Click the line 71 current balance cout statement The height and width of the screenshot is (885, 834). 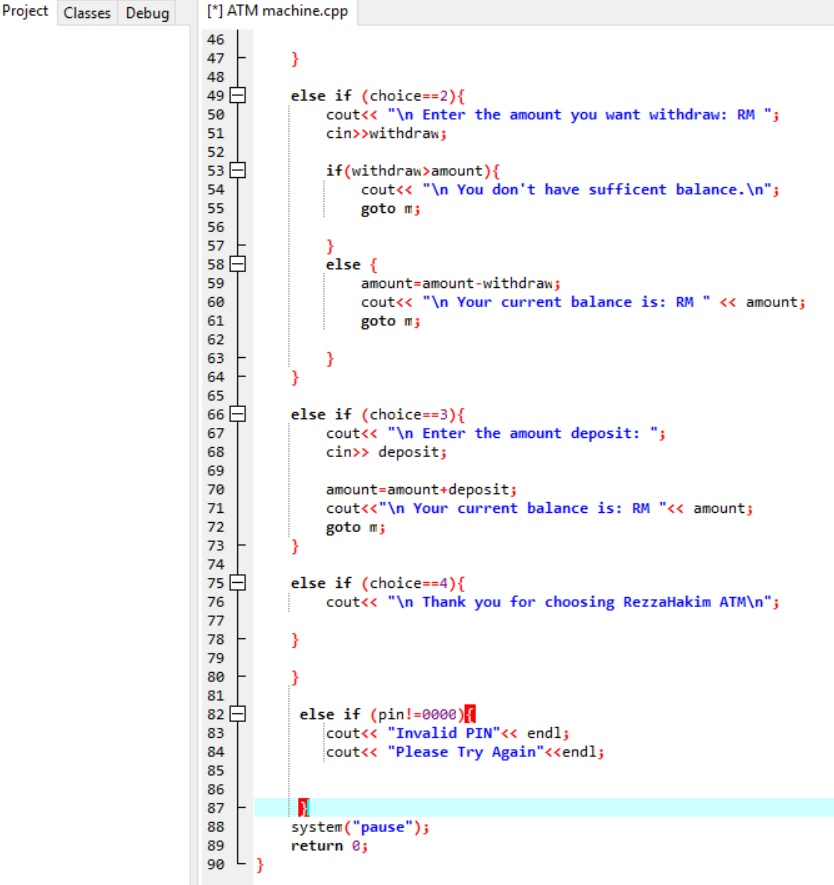[539, 508]
